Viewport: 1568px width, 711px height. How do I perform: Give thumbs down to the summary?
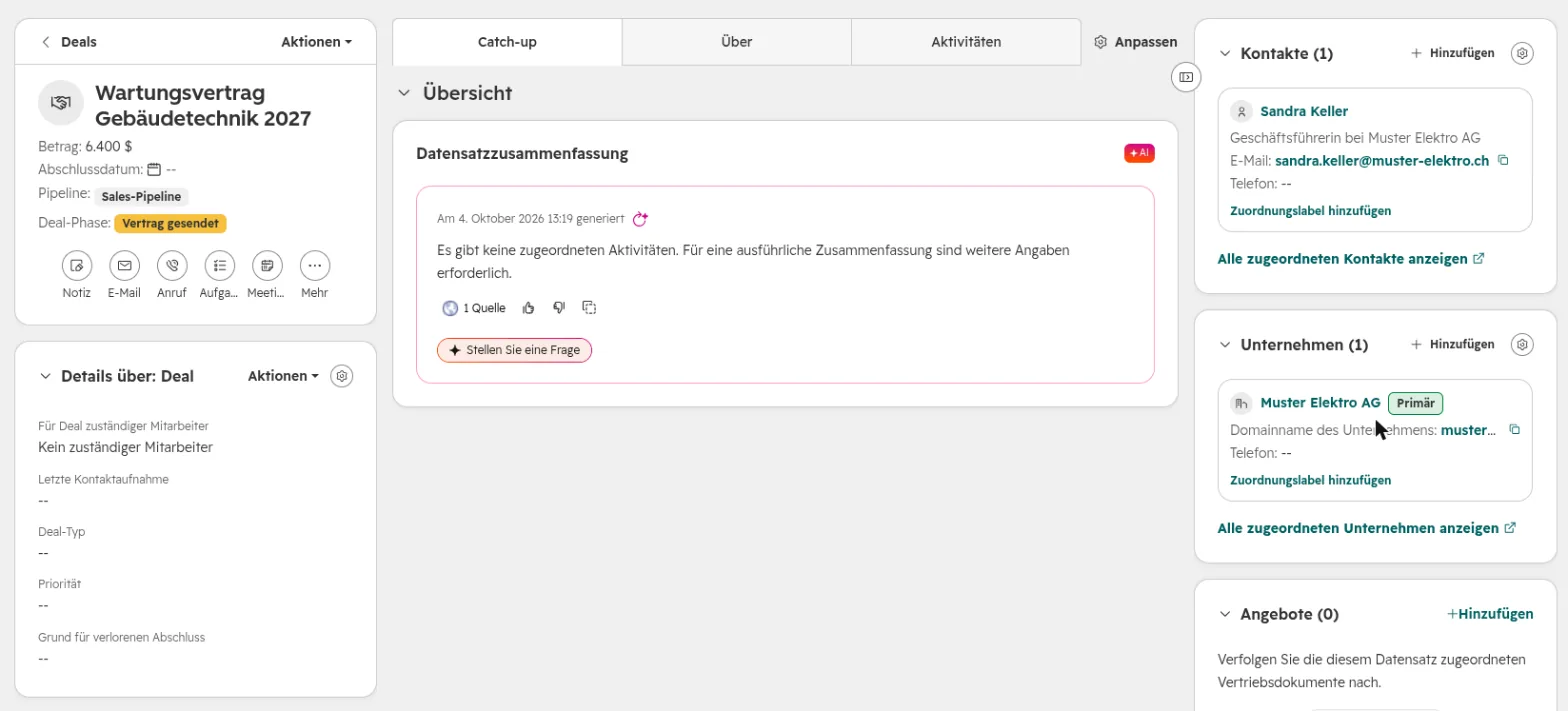pos(559,308)
